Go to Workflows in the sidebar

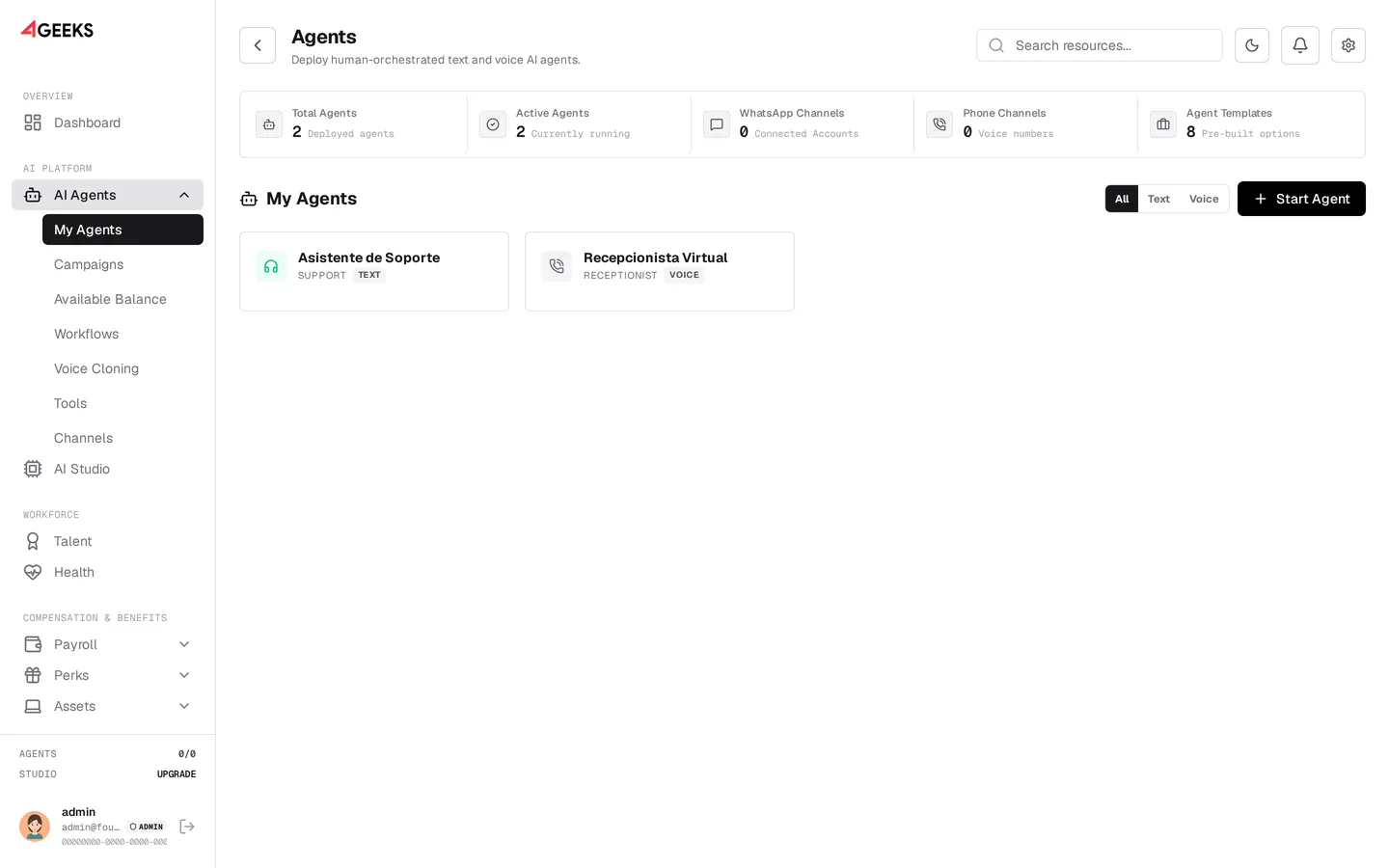123,334
